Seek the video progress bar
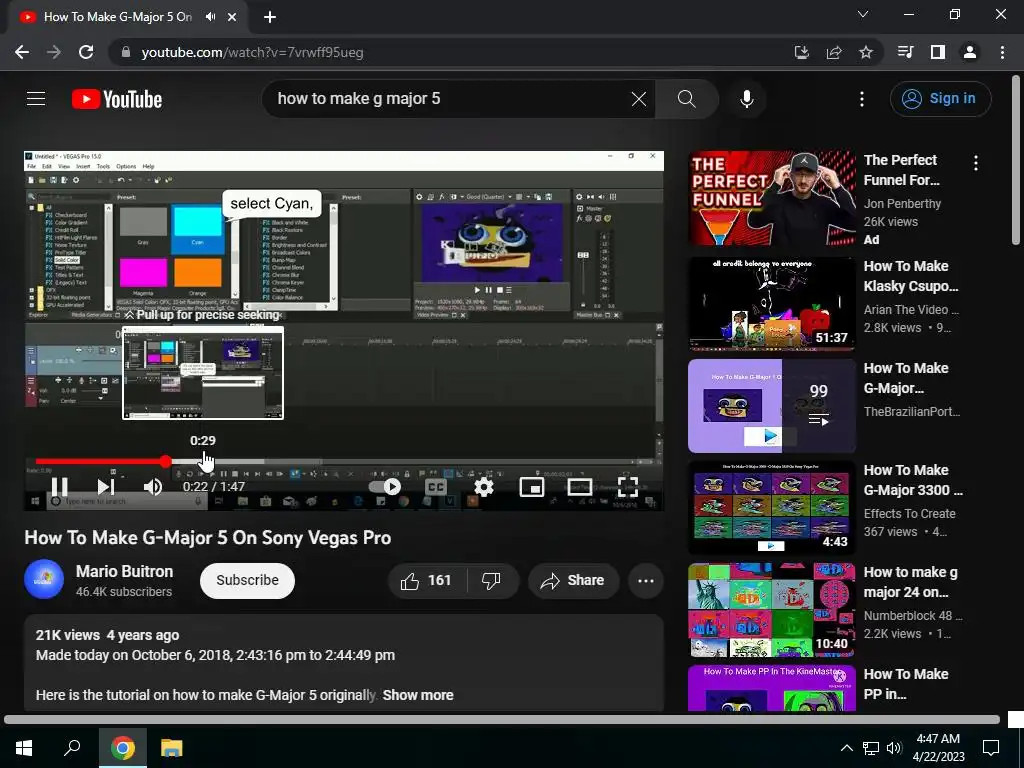1024x768 pixels. (x=344, y=461)
